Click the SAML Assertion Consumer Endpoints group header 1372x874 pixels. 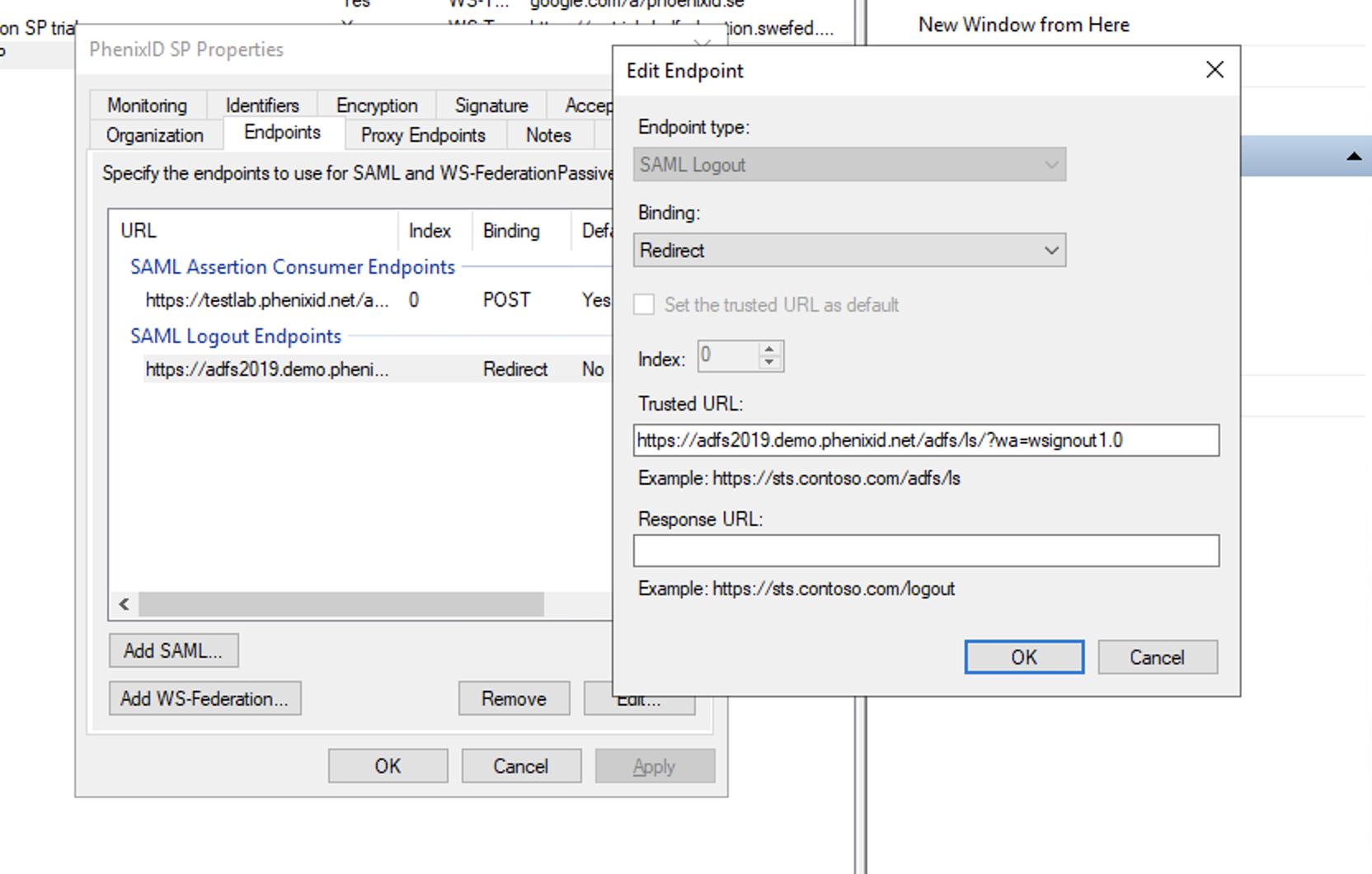coord(293,267)
